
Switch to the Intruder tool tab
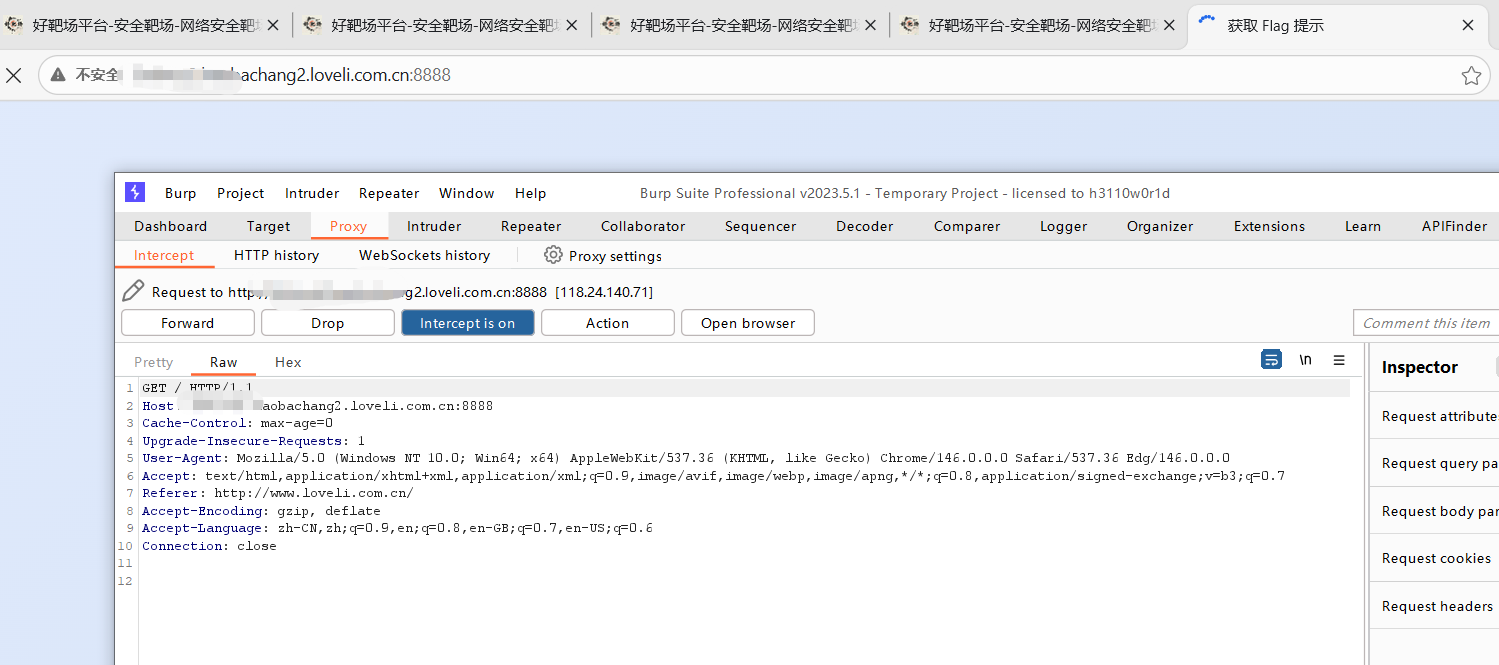point(434,226)
